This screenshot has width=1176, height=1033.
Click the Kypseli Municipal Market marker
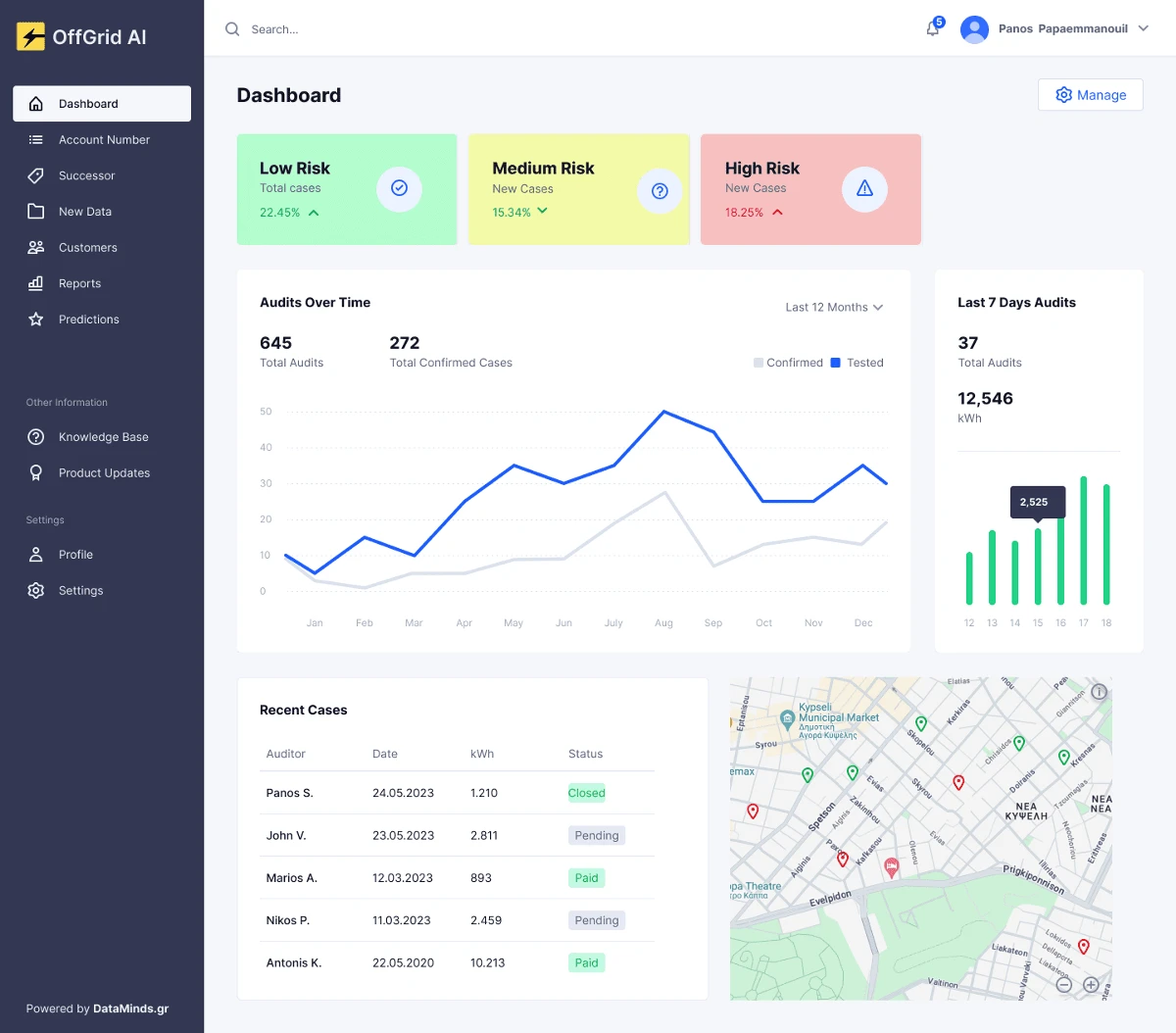click(787, 718)
